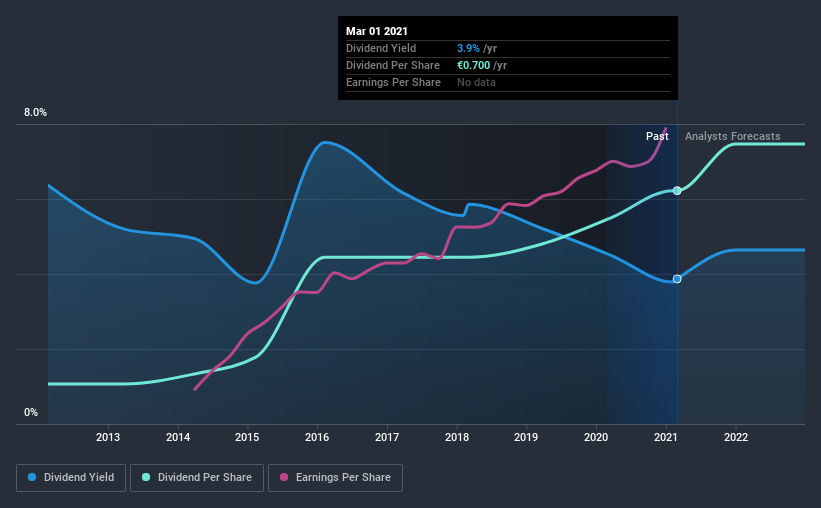Click the Analysts Forecasts label
Image resolution: width=821 pixels, height=508 pixels.
[x=733, y=136]
